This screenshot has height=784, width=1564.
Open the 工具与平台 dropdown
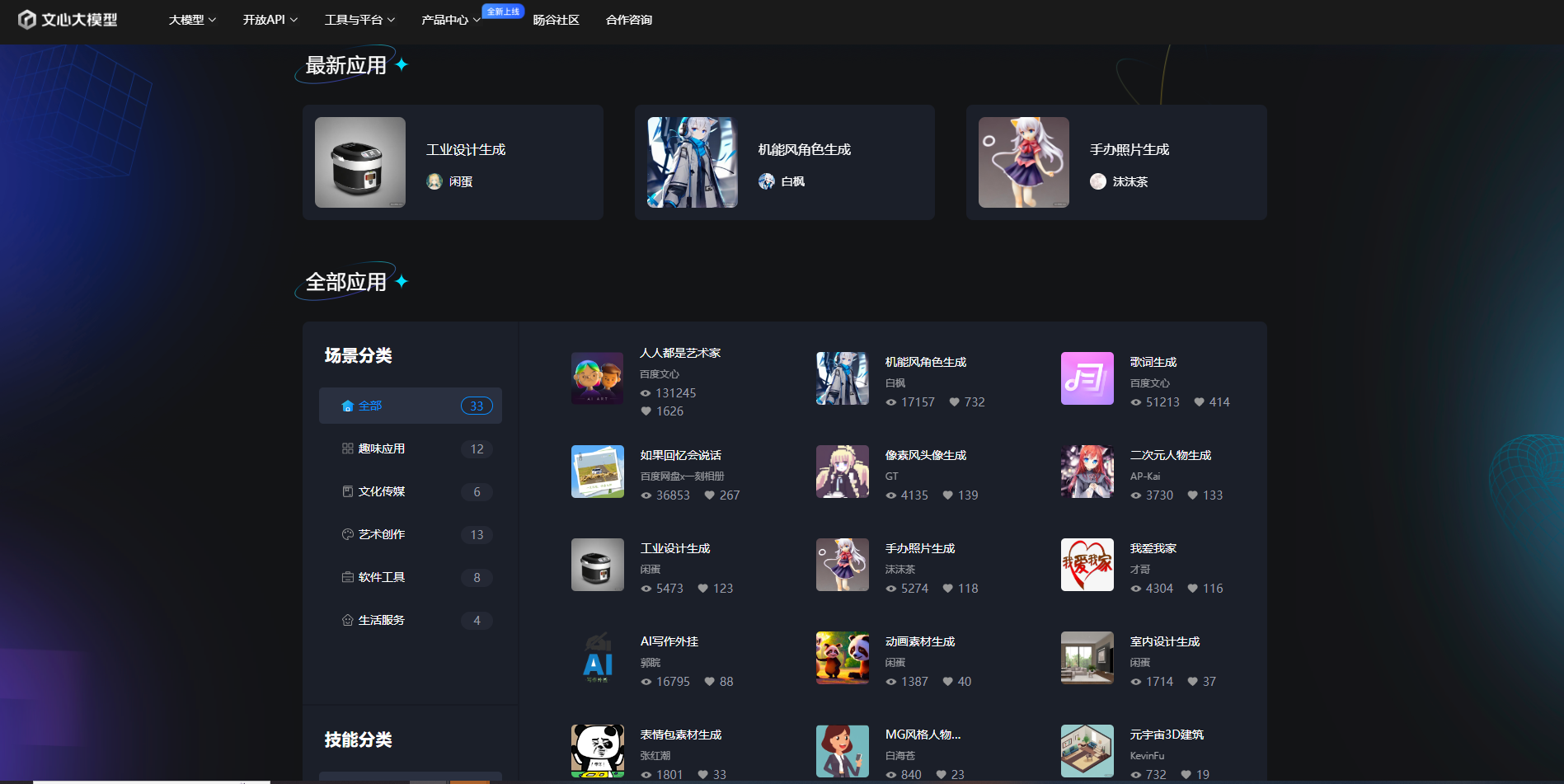359,20
